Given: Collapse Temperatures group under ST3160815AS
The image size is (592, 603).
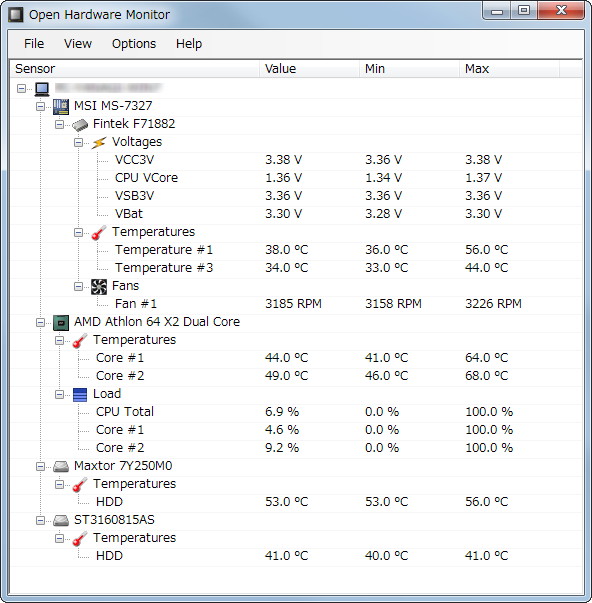Looking at the screenshot, I should [59, 539].
